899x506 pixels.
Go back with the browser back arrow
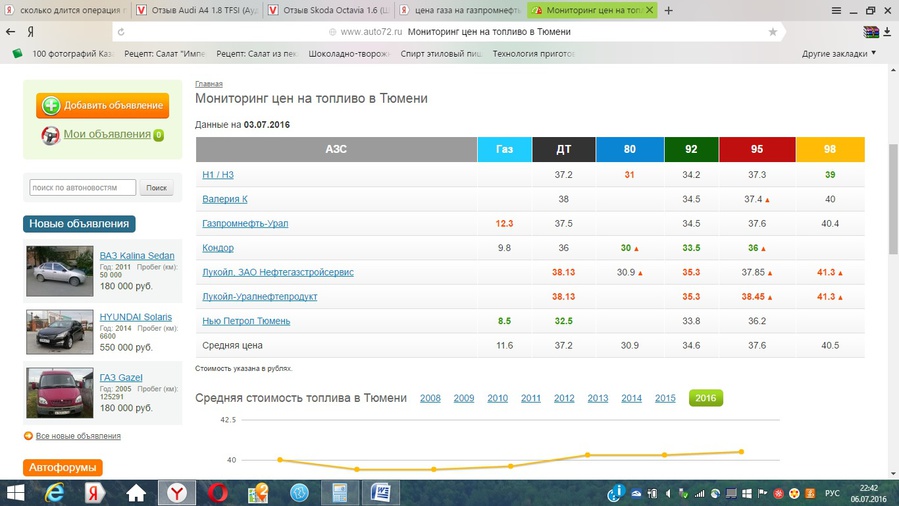pos(10,32)
